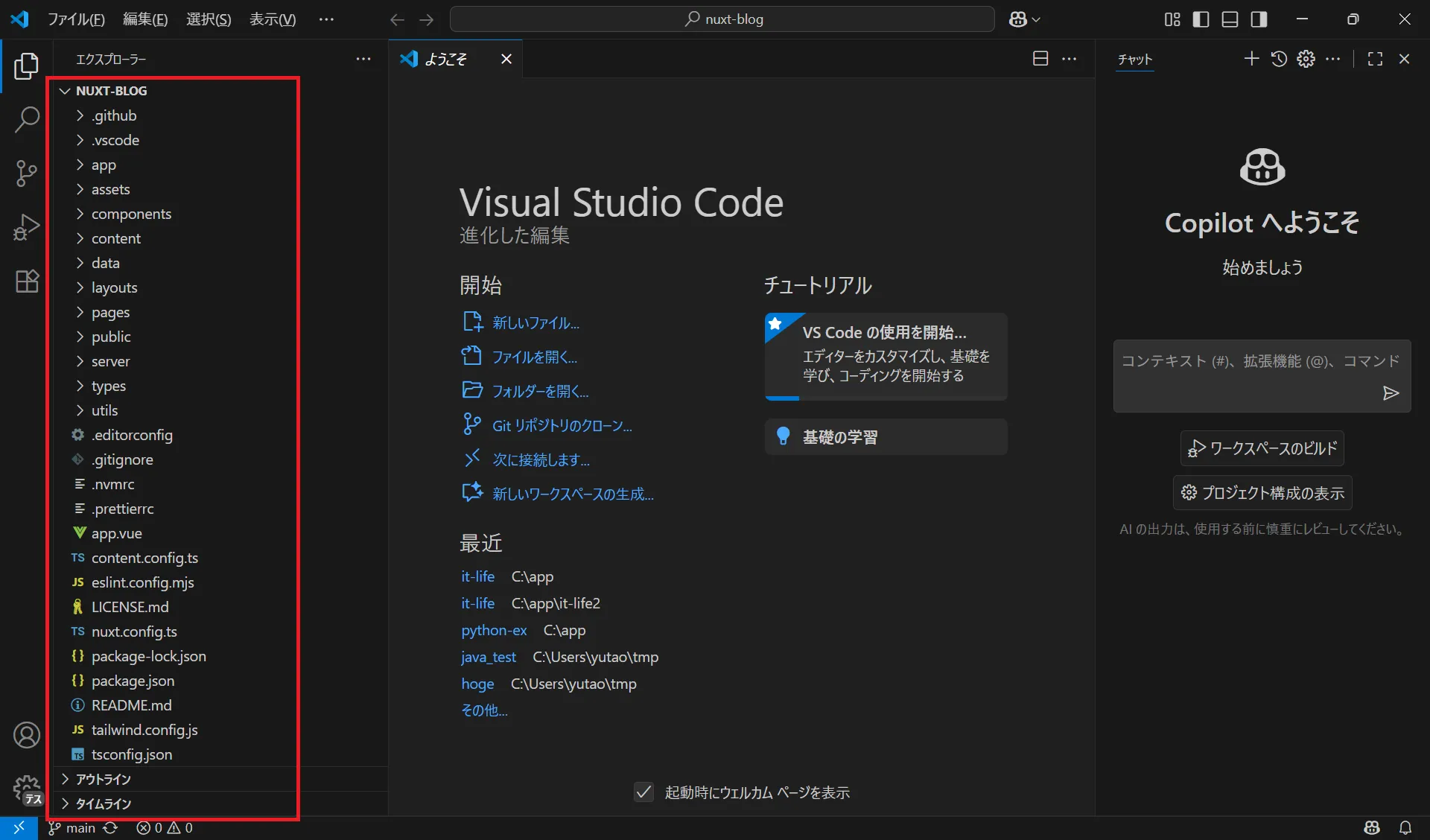Synchronize changes in status bar
The width and height of the screenshot is (1430, 840).
click(110, 827)
